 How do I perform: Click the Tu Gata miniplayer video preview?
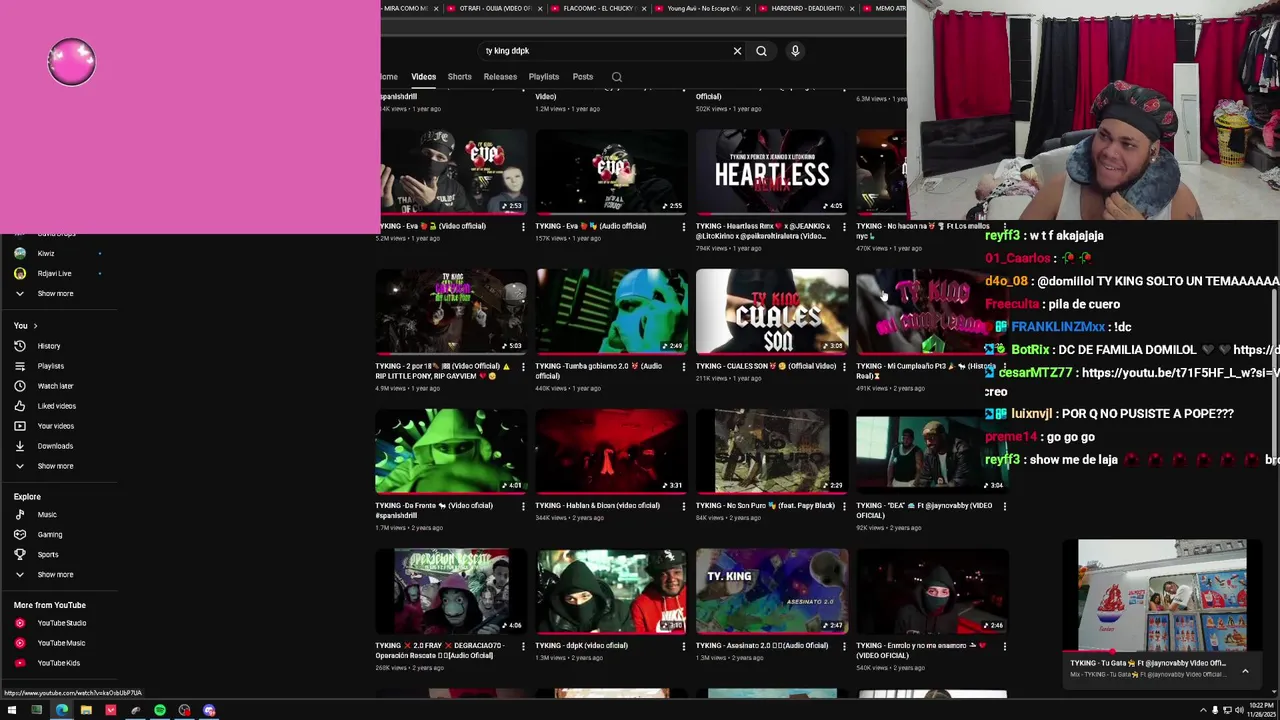tap(1162, 594)
